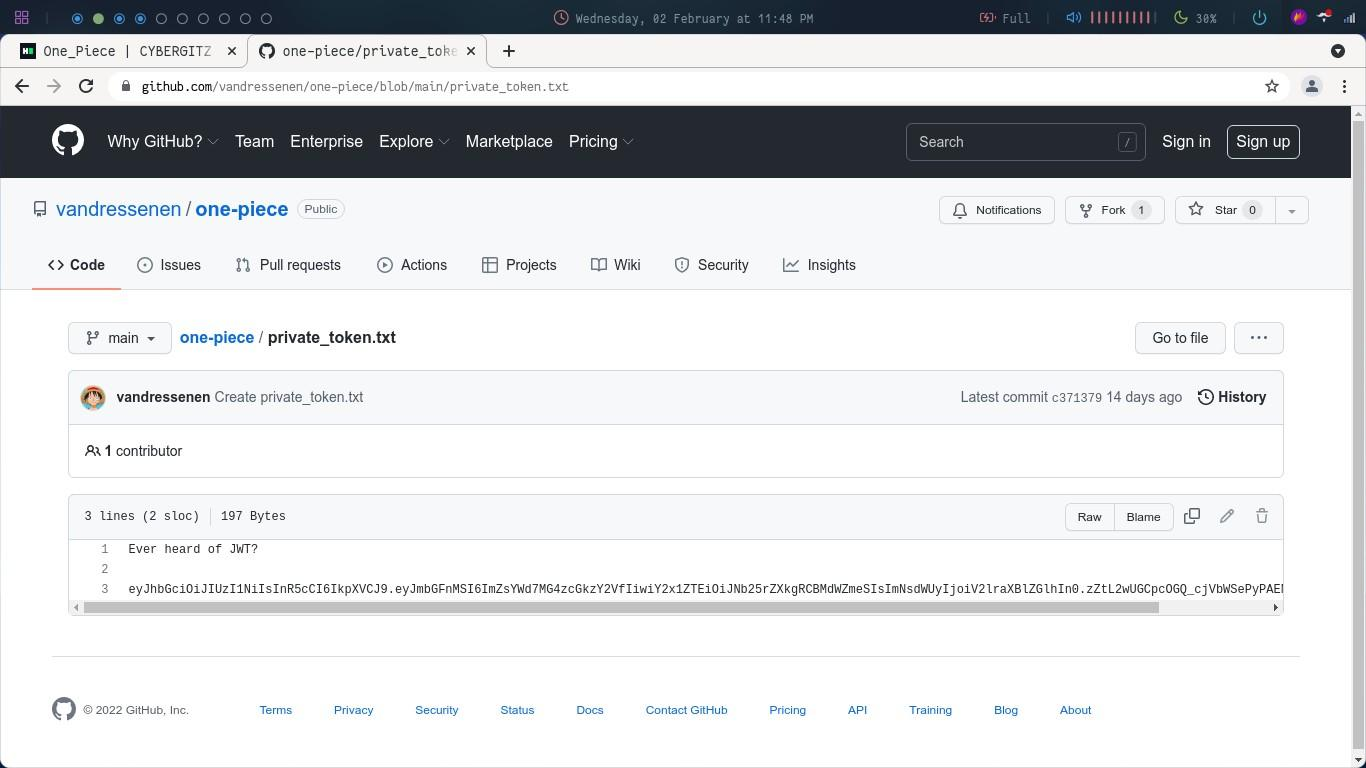
Task: Click line number 1 in the code view
Action: coord(104,549)
